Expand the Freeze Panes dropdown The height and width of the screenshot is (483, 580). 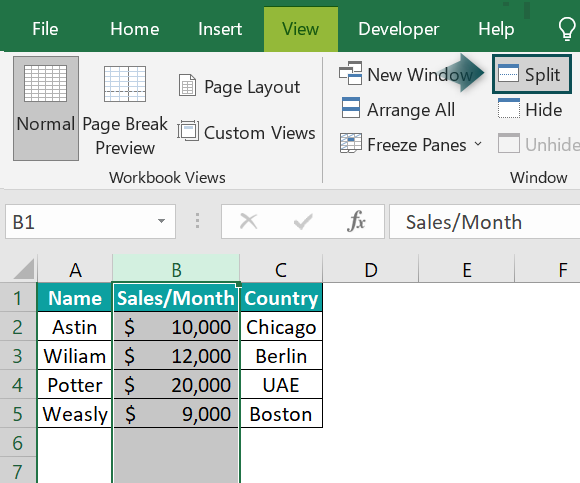[478, 143]
